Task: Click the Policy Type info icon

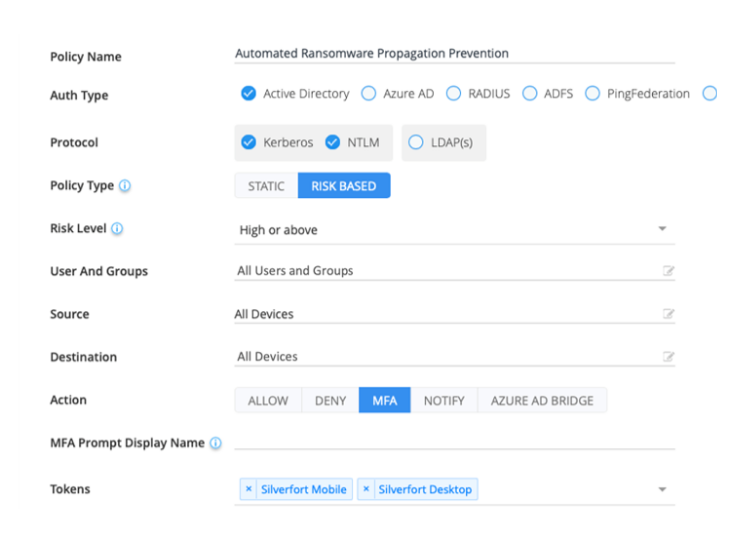Action: click(x=125, y=186)
